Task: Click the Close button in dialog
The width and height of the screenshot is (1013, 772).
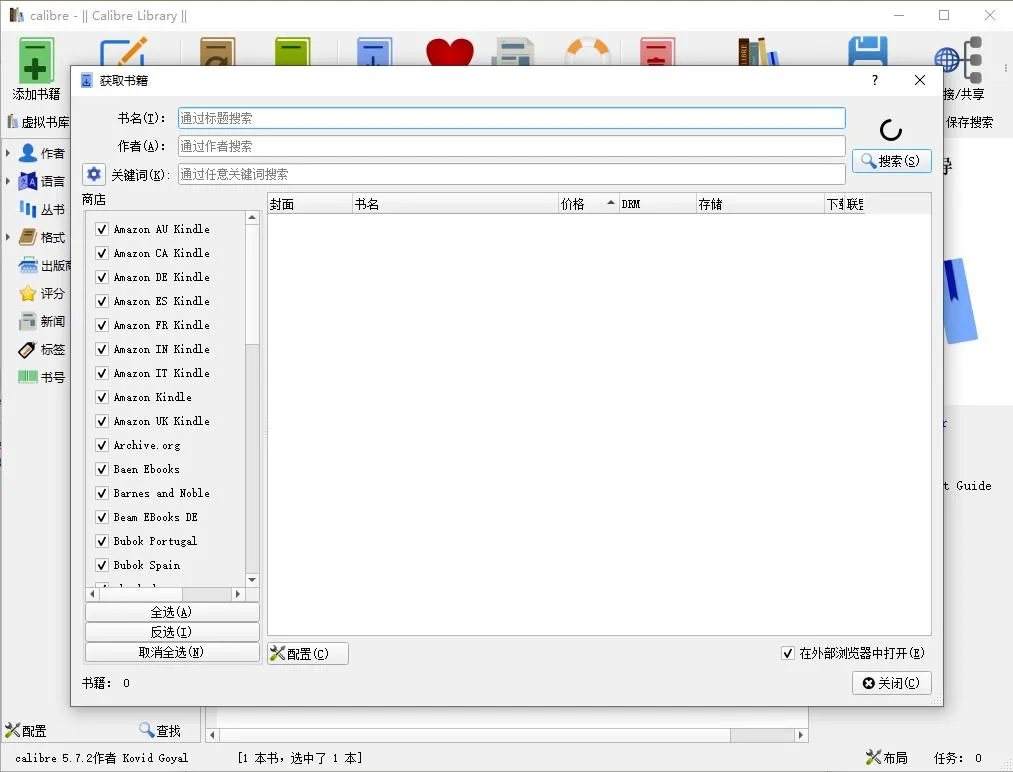Action: pos(892,683)
